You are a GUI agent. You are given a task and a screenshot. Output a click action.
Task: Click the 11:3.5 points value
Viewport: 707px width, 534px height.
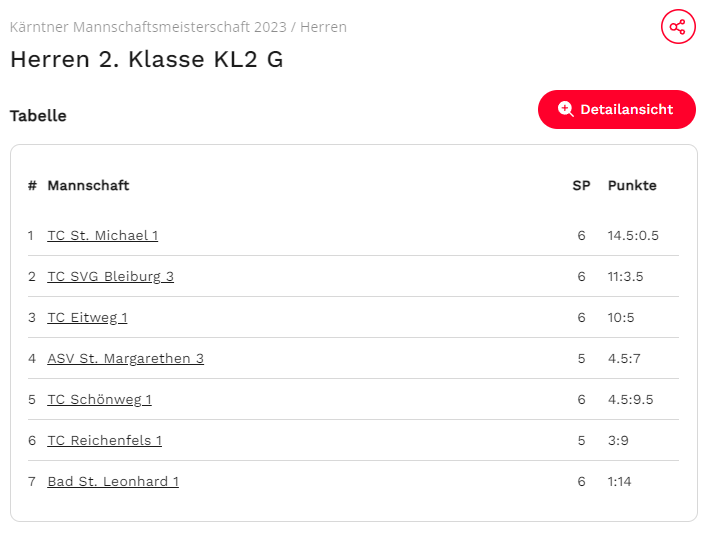click(x=625, y=276)
